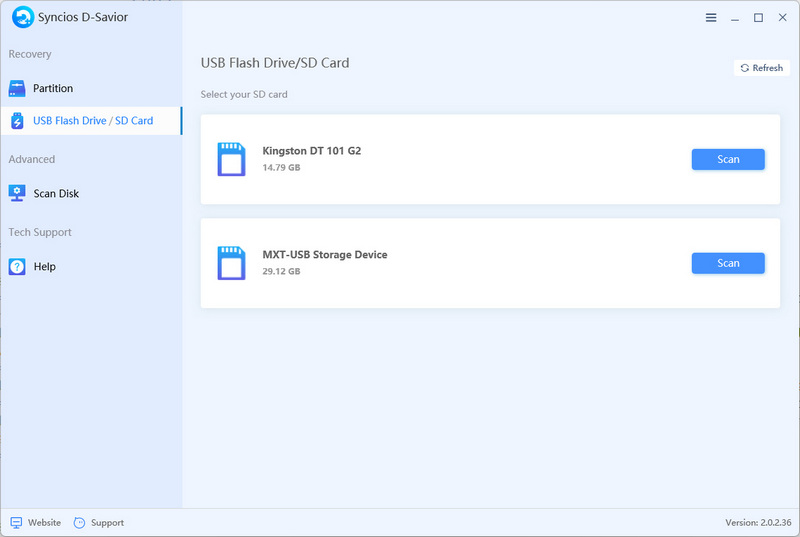The height and width of the screenshot is (537, 800).
Task: Click the 29.12 GB size text
Action: click(281, 271)
